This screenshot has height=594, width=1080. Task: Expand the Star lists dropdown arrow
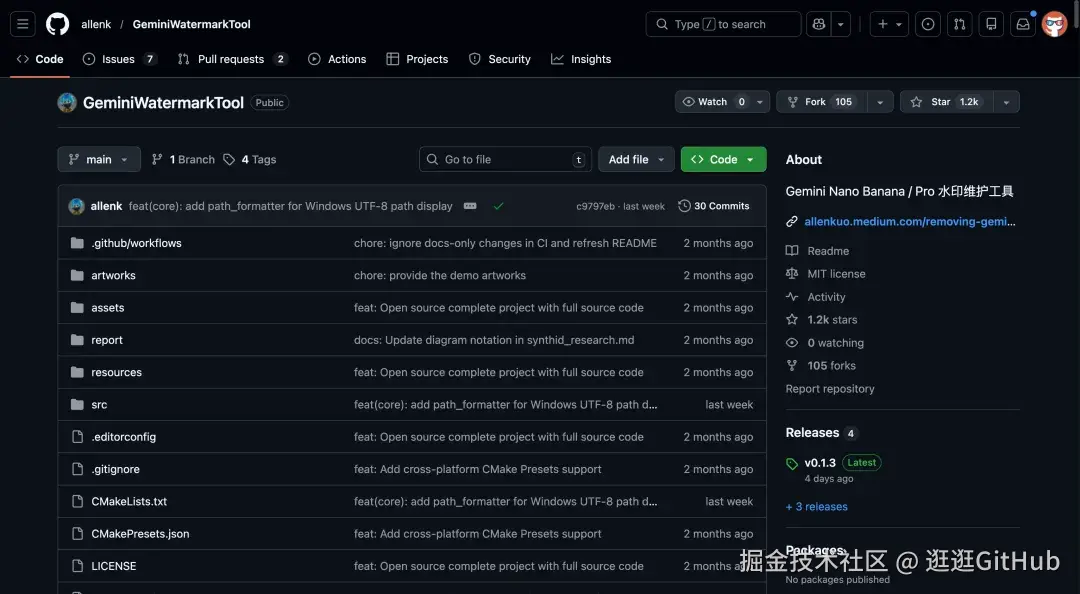point(1006,102)
